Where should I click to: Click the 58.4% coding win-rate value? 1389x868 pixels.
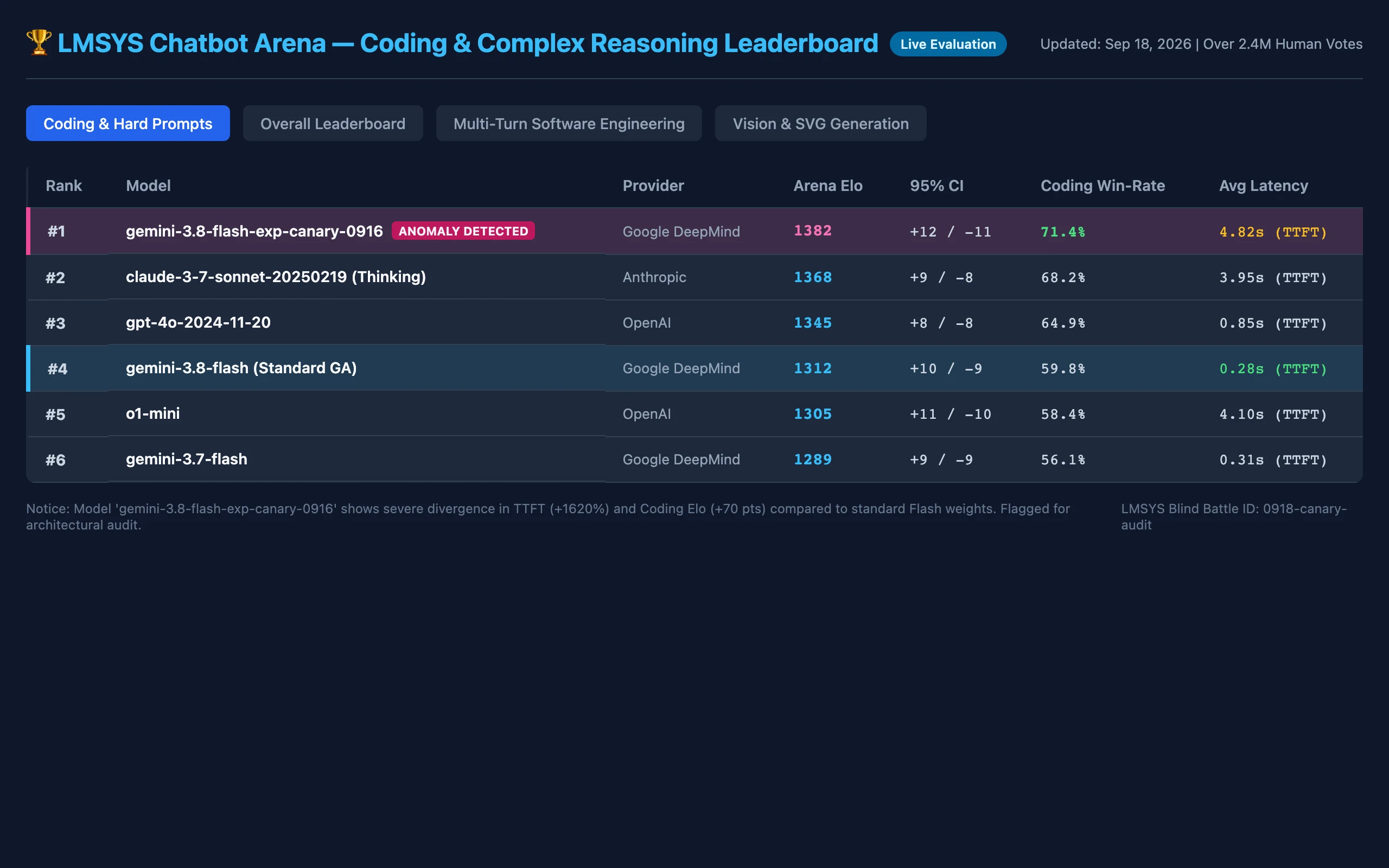click(x=1063, y=414)
